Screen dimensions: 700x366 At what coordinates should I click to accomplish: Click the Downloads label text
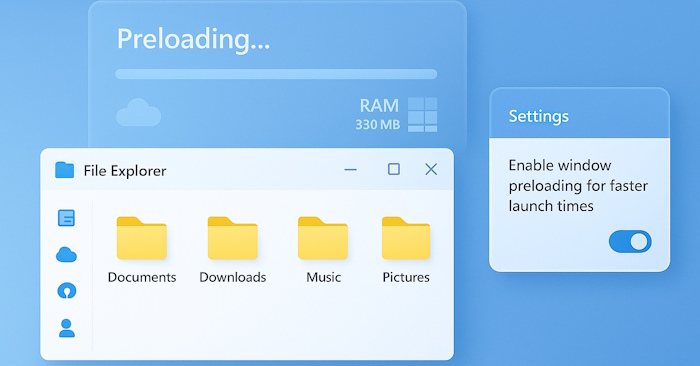[x=233, y=277]
